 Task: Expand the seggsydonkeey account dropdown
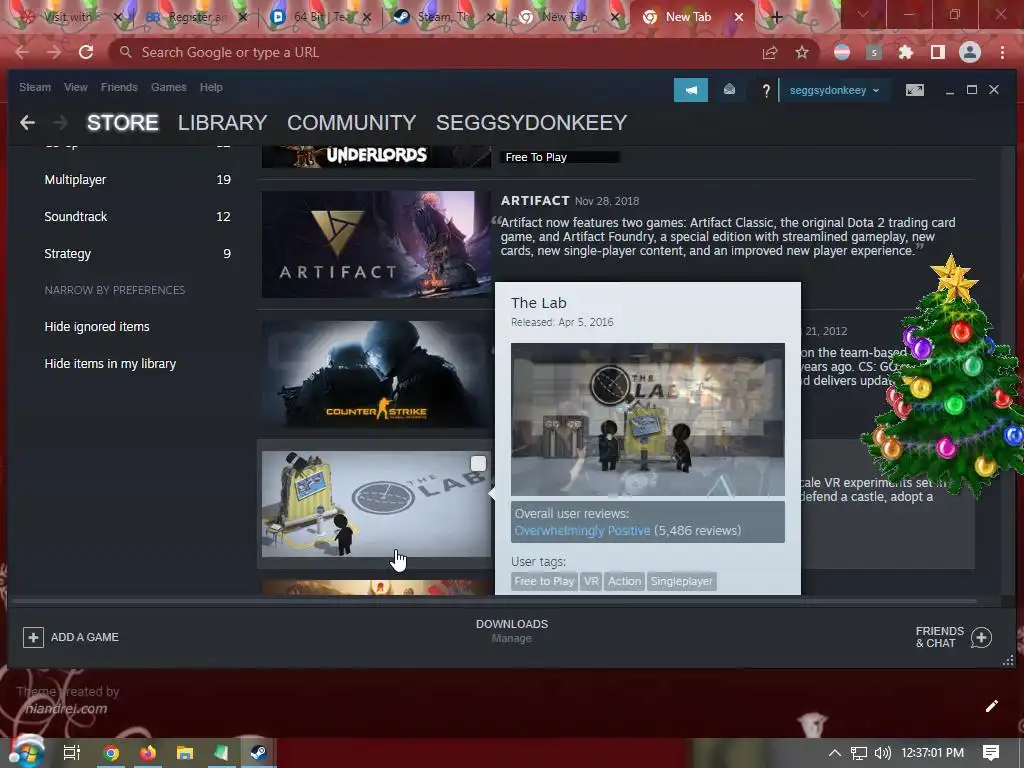point(834,90)
